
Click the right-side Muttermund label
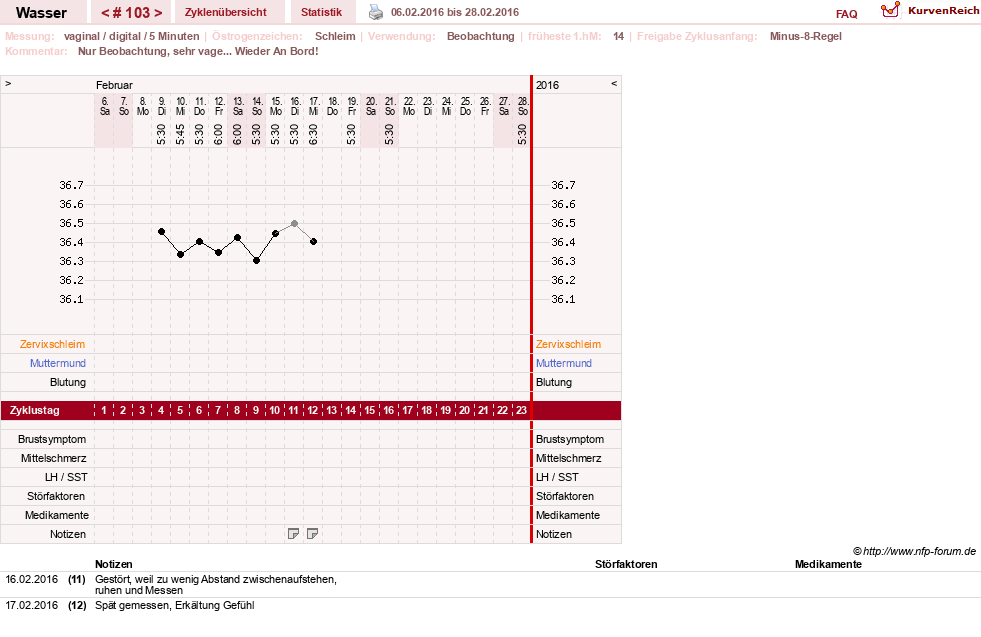click(563, 363)
